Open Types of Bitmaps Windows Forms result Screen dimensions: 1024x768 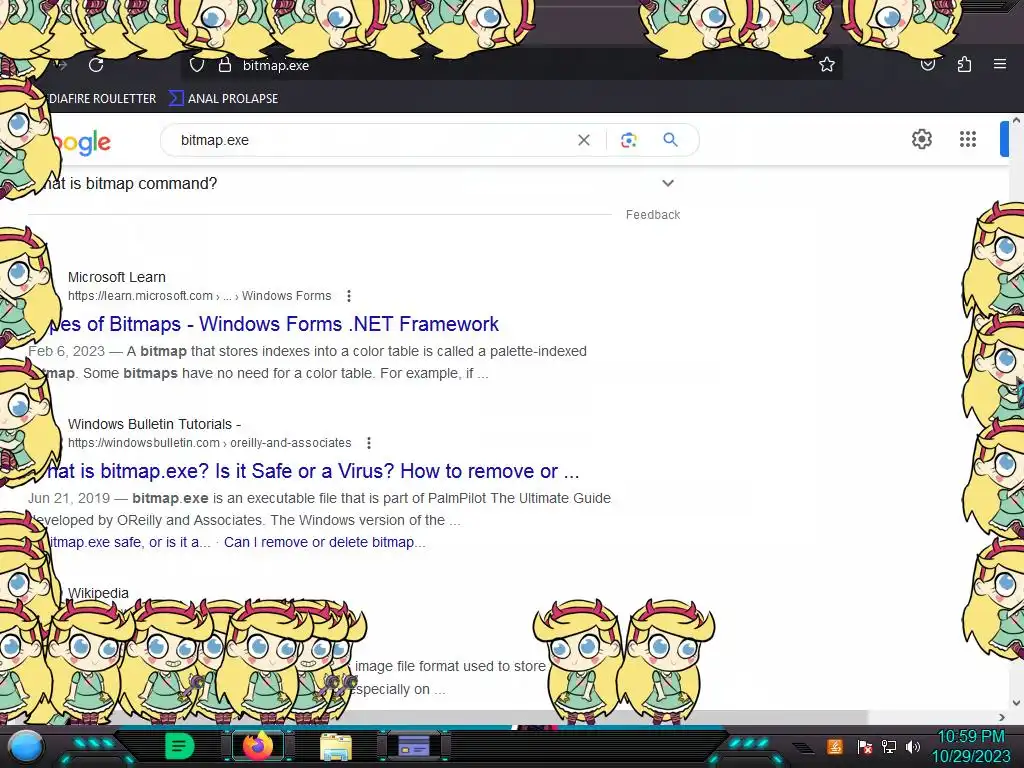274,324
